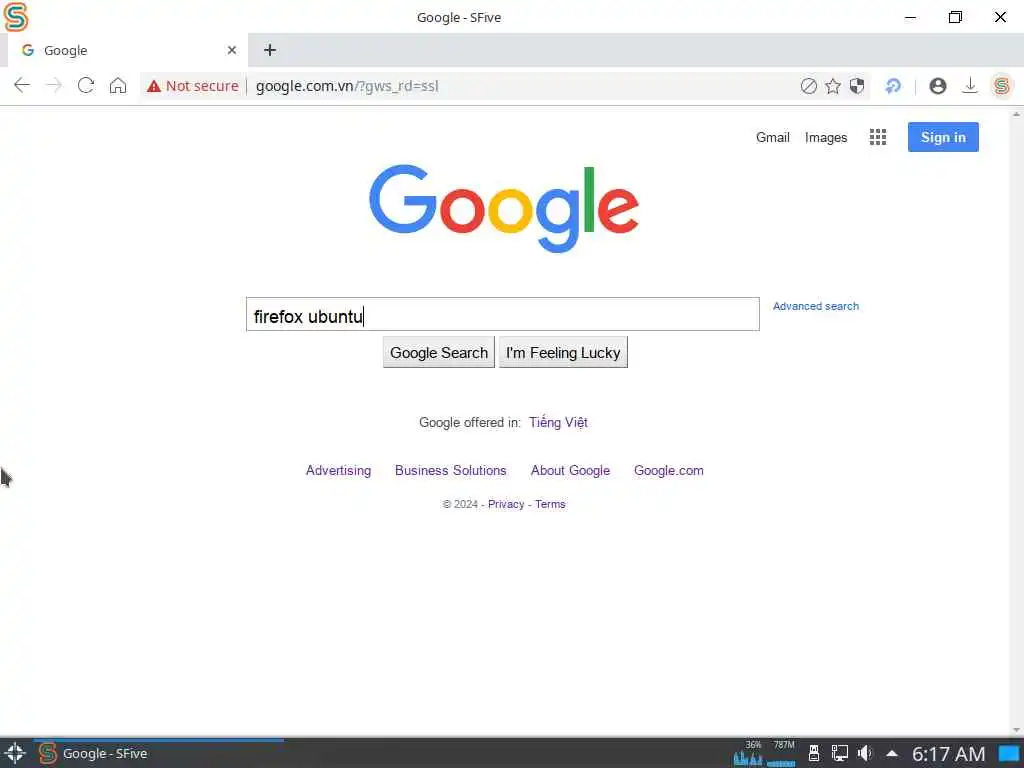Click the Google Search button
This screenshot has height=768, width=1024.
[x=439, y=353]
